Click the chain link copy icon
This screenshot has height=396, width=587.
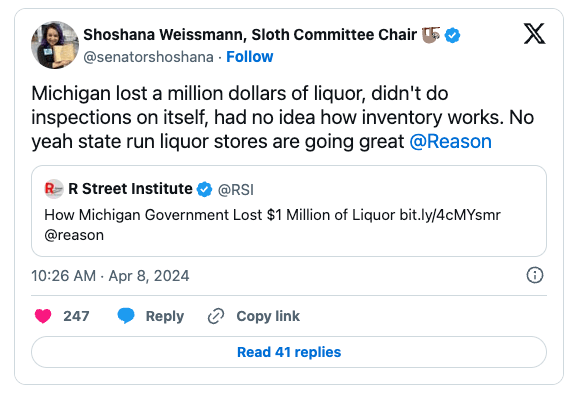click(x=216, y=316)
